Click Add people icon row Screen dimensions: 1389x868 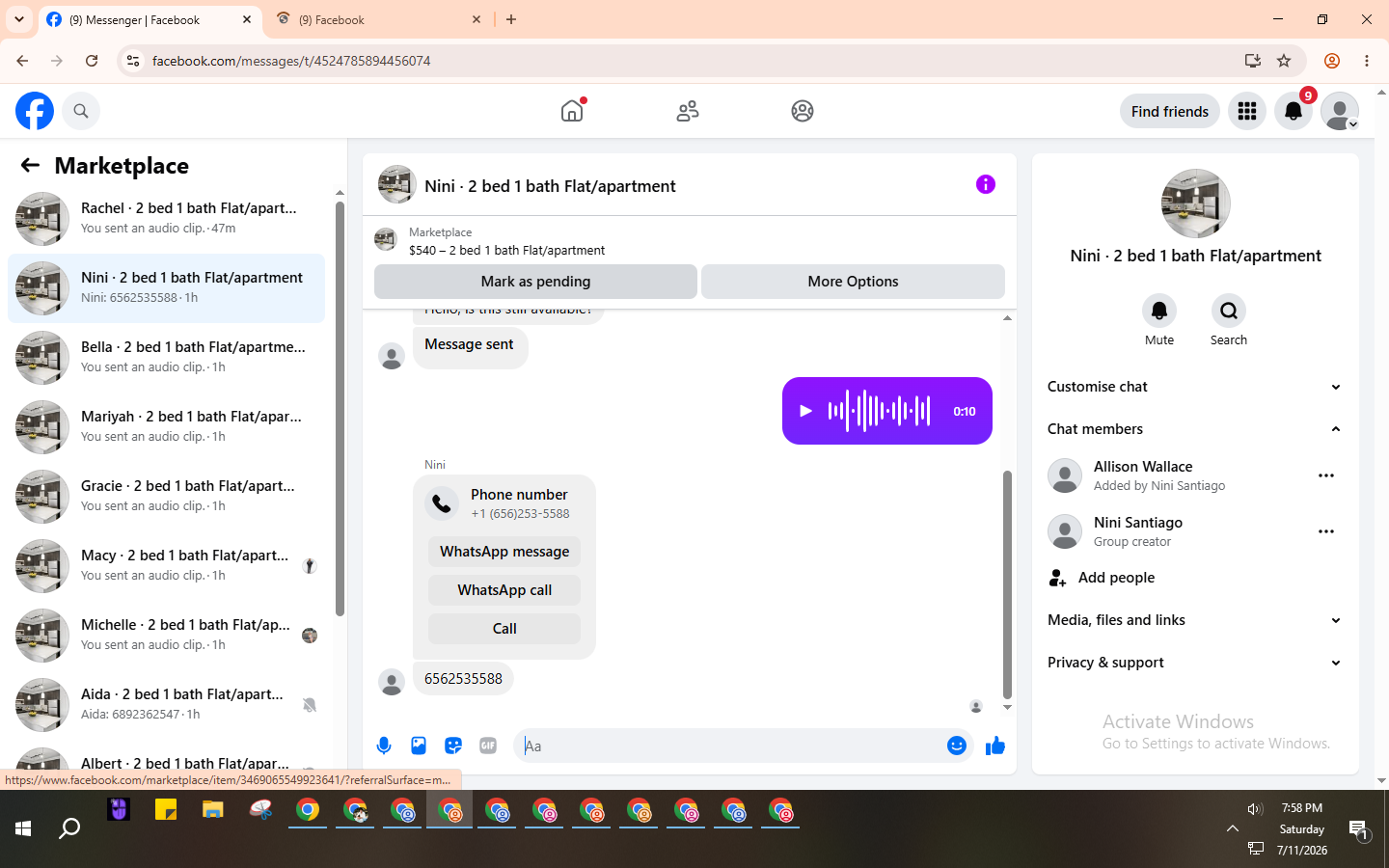pyautogui.click(x=1196, y=578)
